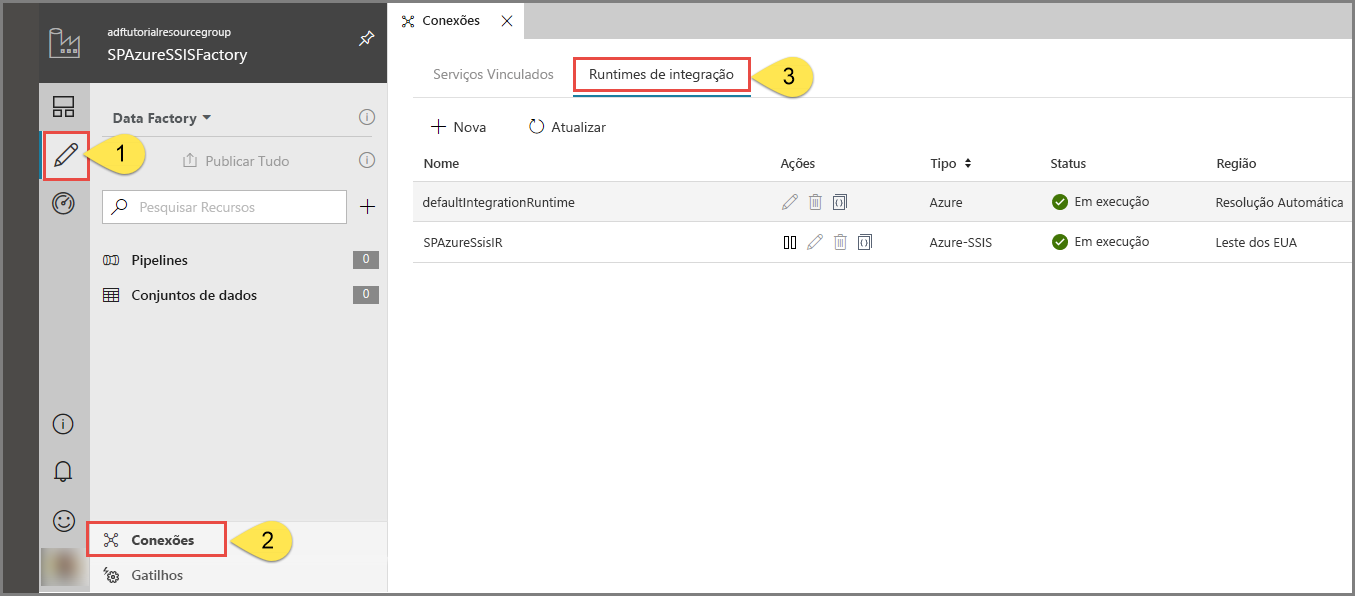Screen dimensions: 1355x596
Task: Click the Ações column header
Action: click(x=798, y=163)
